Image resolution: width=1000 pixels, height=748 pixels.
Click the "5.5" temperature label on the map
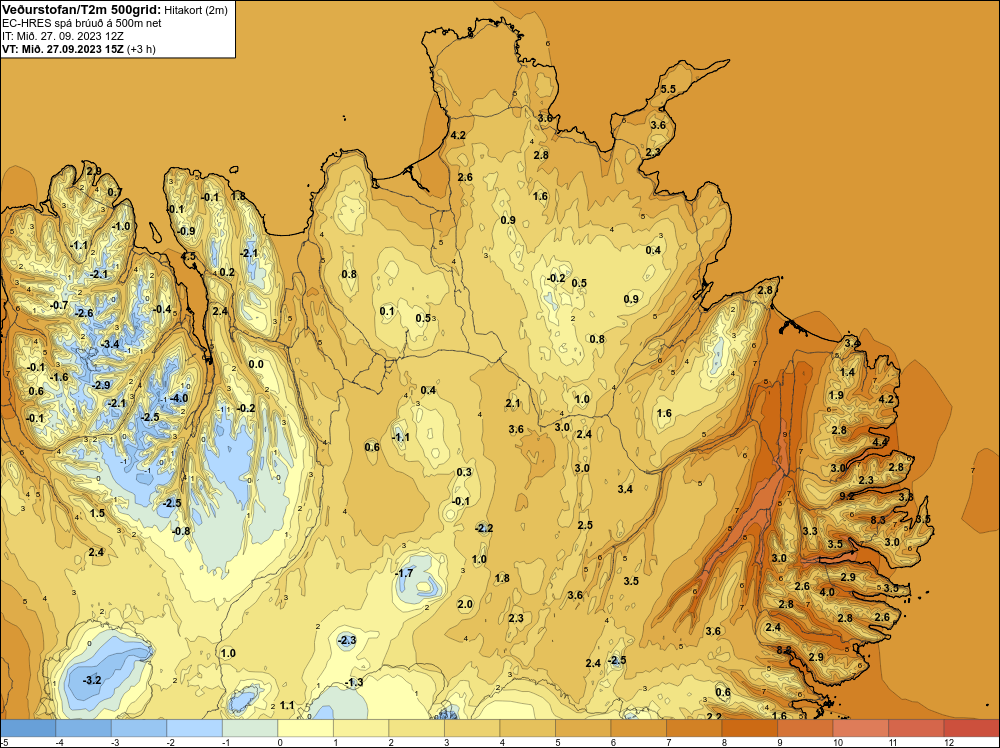[668, 89]
